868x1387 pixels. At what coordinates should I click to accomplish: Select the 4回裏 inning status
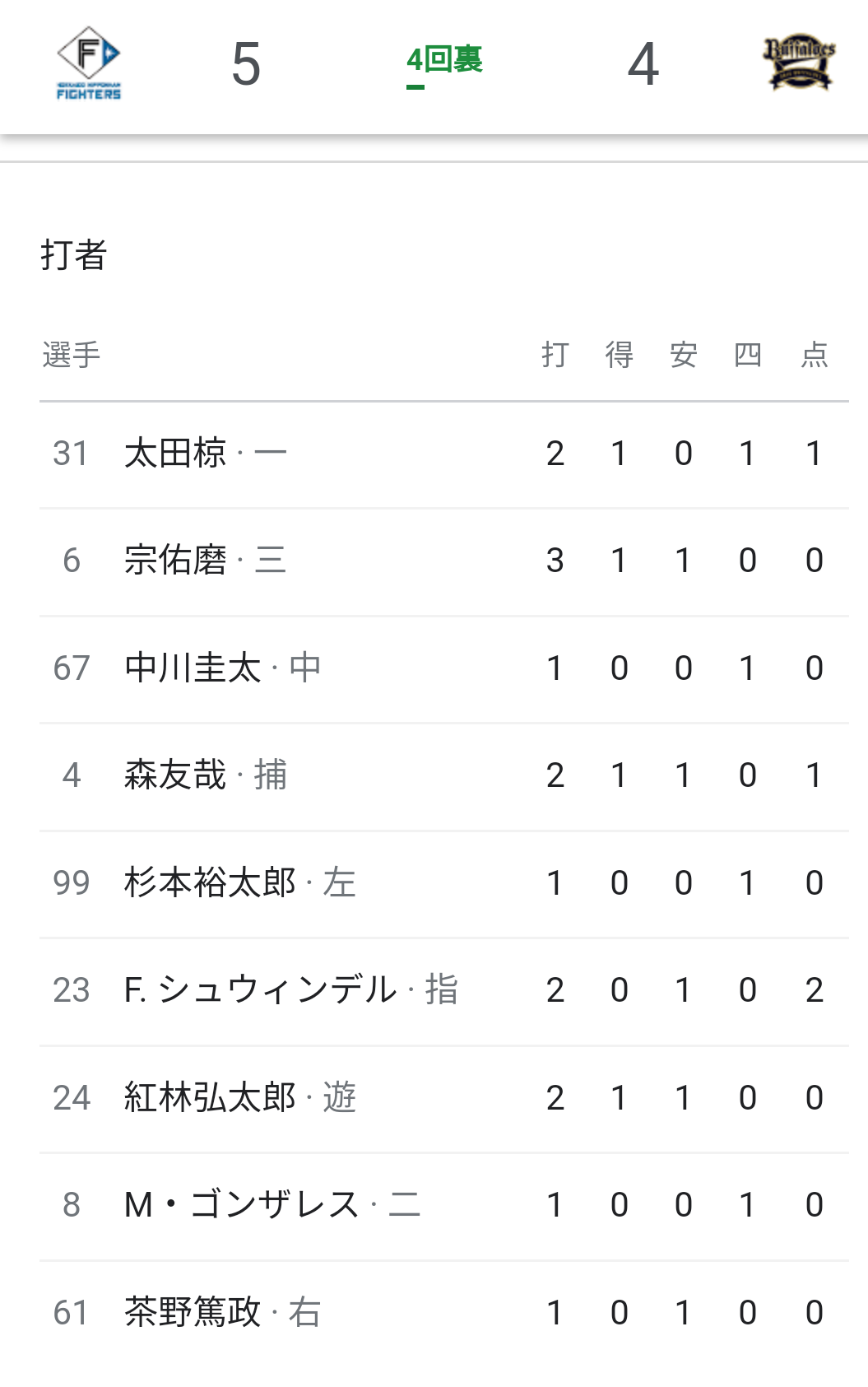click(x=444, y=60)
